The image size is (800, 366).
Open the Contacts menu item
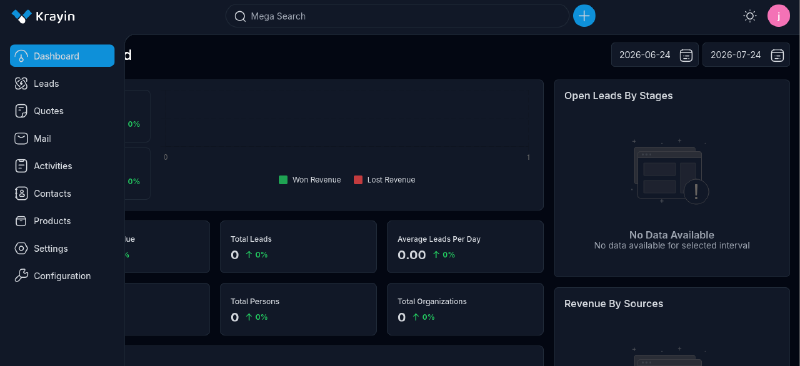(62, 193)
